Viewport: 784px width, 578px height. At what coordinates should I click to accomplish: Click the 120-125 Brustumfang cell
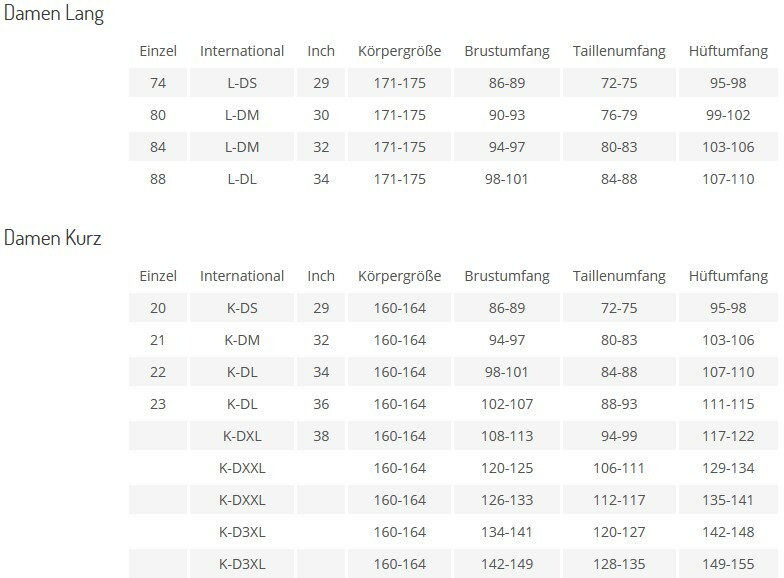506,468
